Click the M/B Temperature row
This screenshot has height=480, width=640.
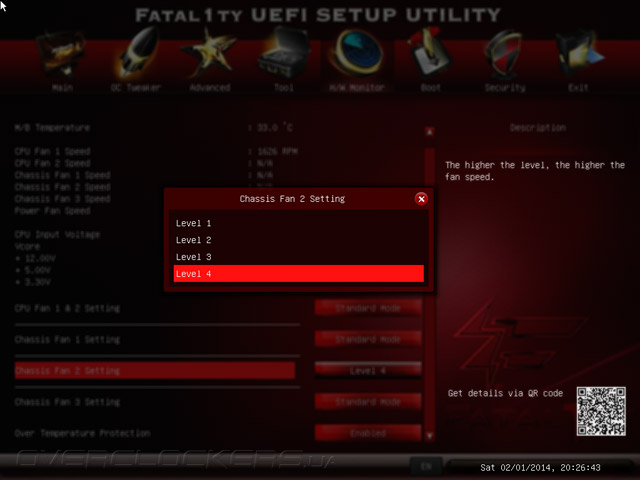(154, 128)
